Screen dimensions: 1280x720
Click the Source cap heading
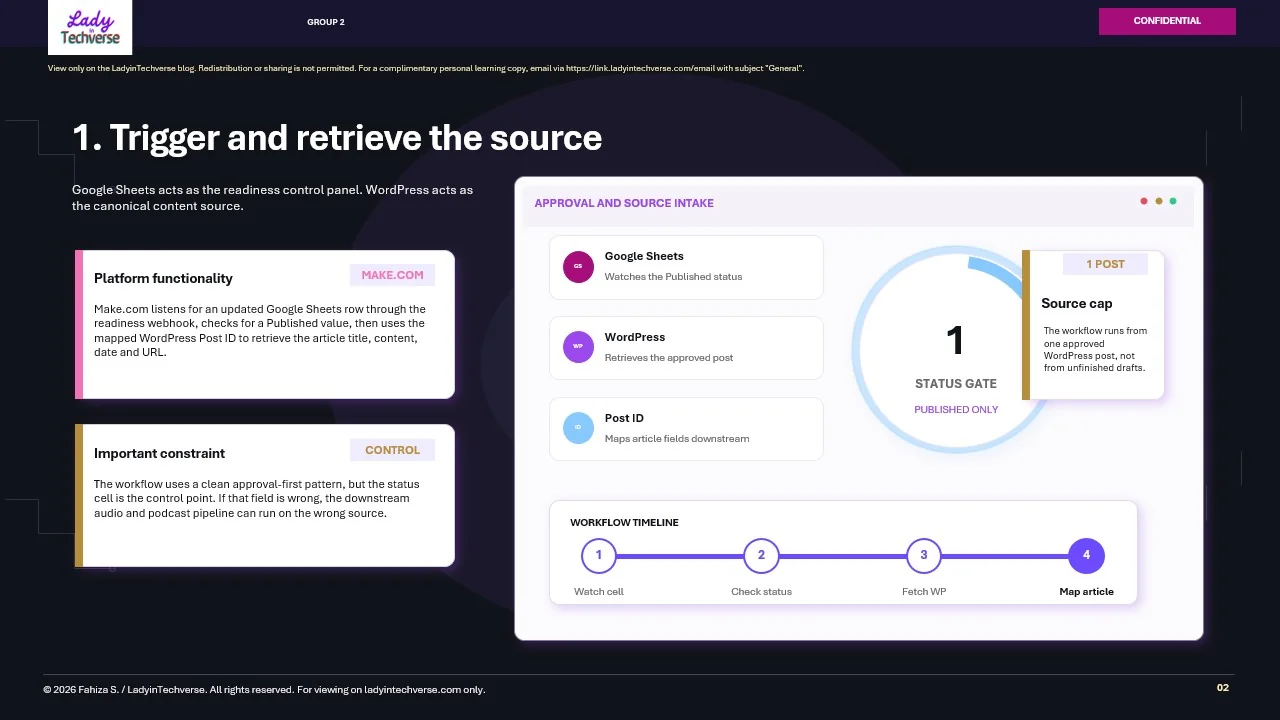click(x=1076, y=303)
